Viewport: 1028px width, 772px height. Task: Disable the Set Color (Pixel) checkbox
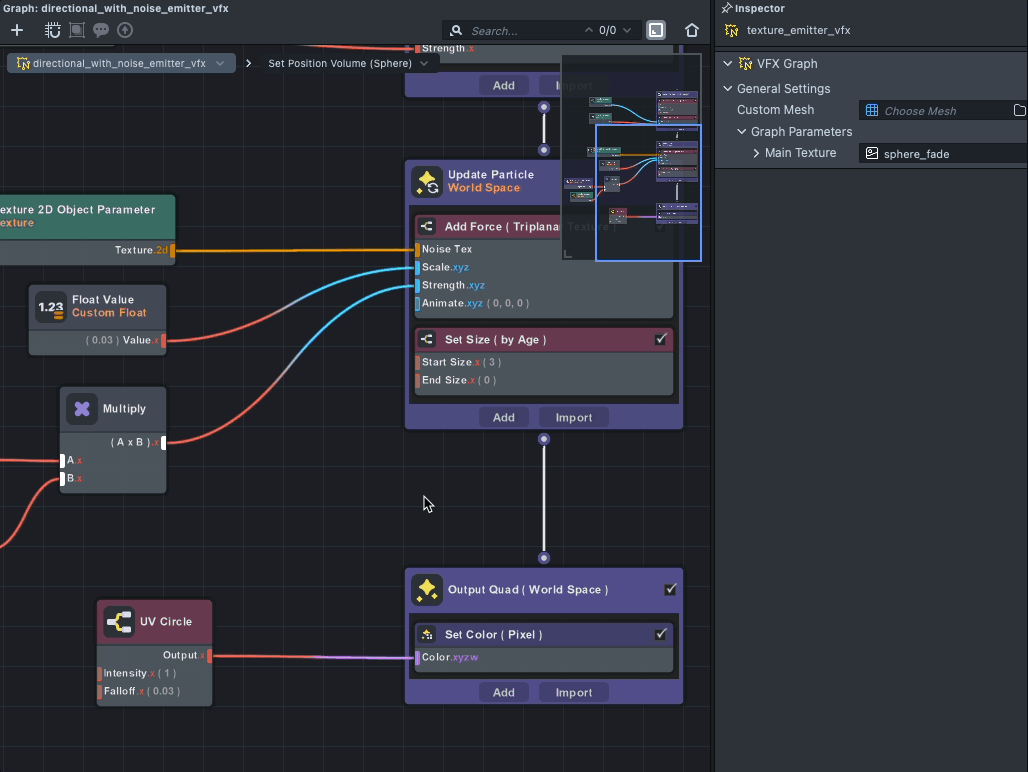[661, 635]
